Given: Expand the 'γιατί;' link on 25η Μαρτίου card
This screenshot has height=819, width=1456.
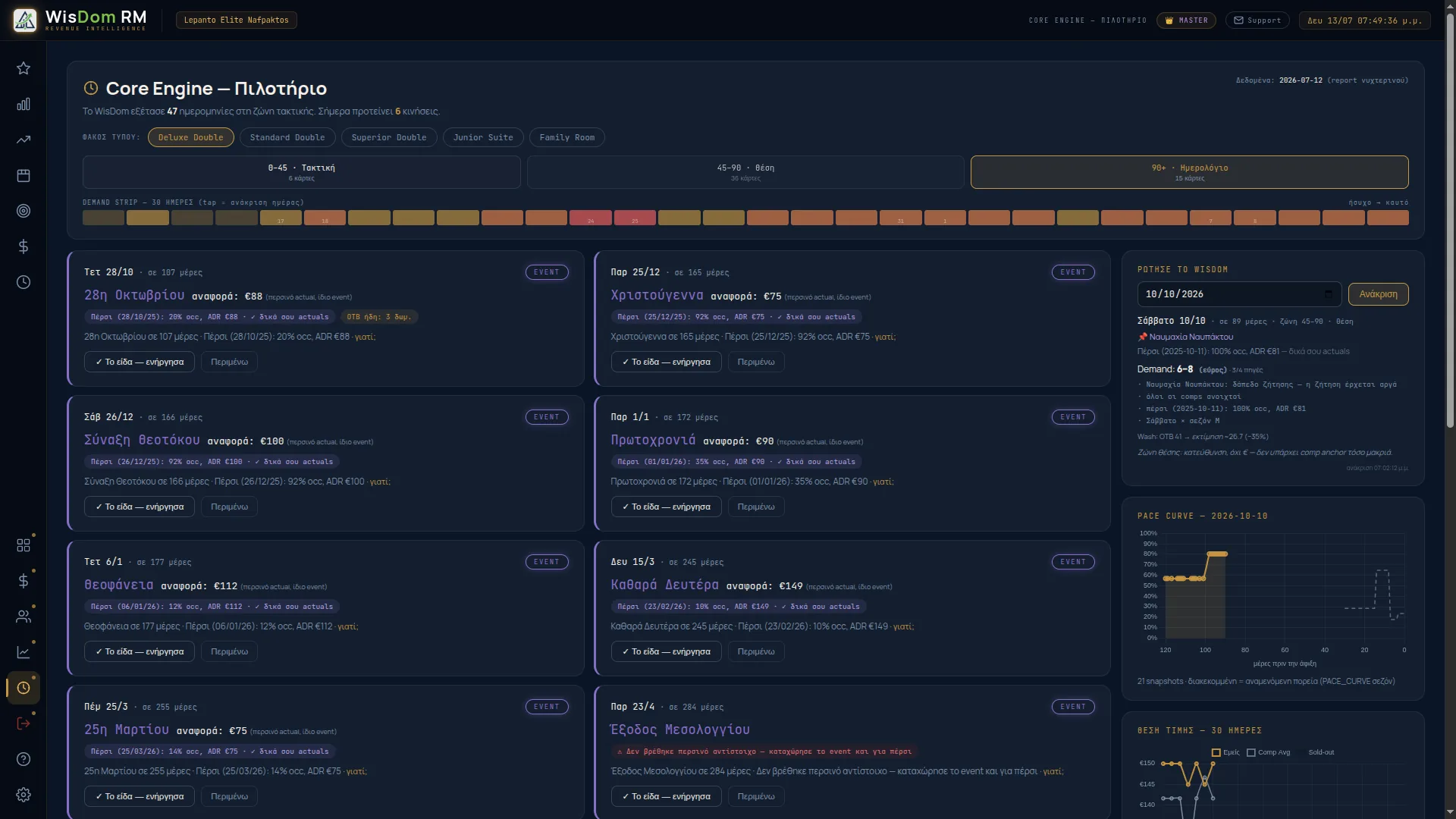Looking at the screenshot, I should tap(356, 771).
